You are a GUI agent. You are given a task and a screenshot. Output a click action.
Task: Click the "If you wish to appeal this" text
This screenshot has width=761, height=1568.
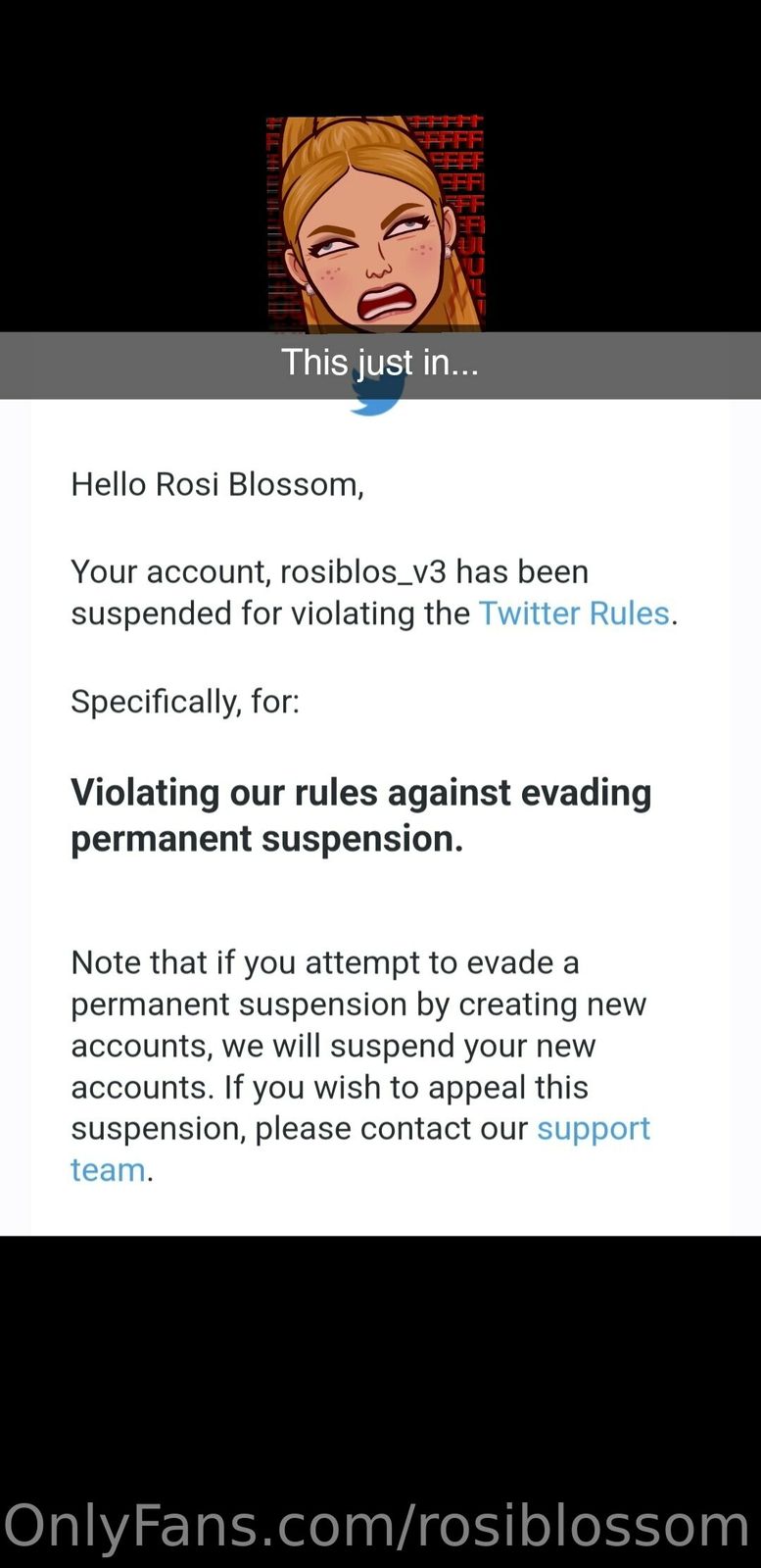click(x=405, y=1087)
